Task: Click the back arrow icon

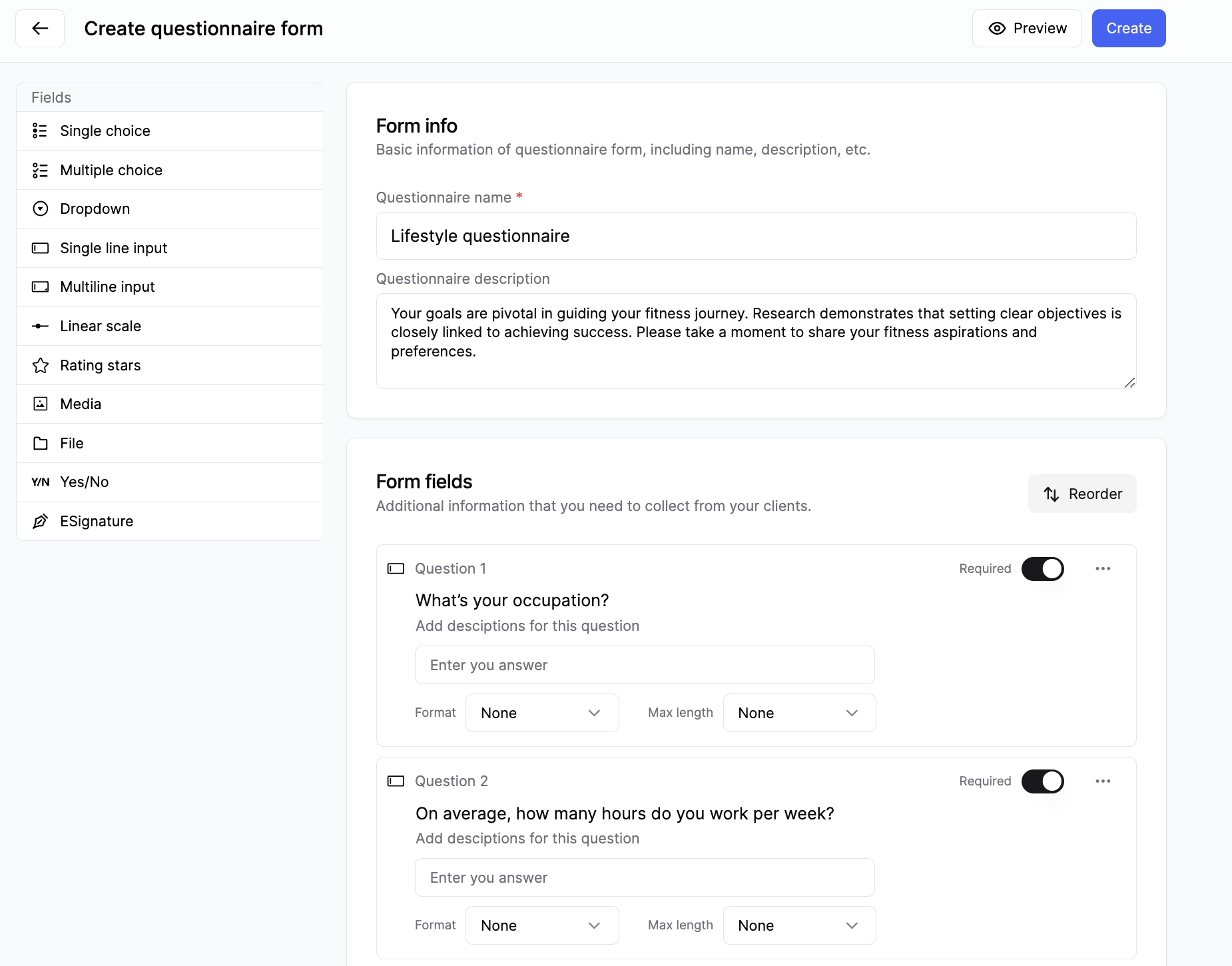Action: point(40,29)
